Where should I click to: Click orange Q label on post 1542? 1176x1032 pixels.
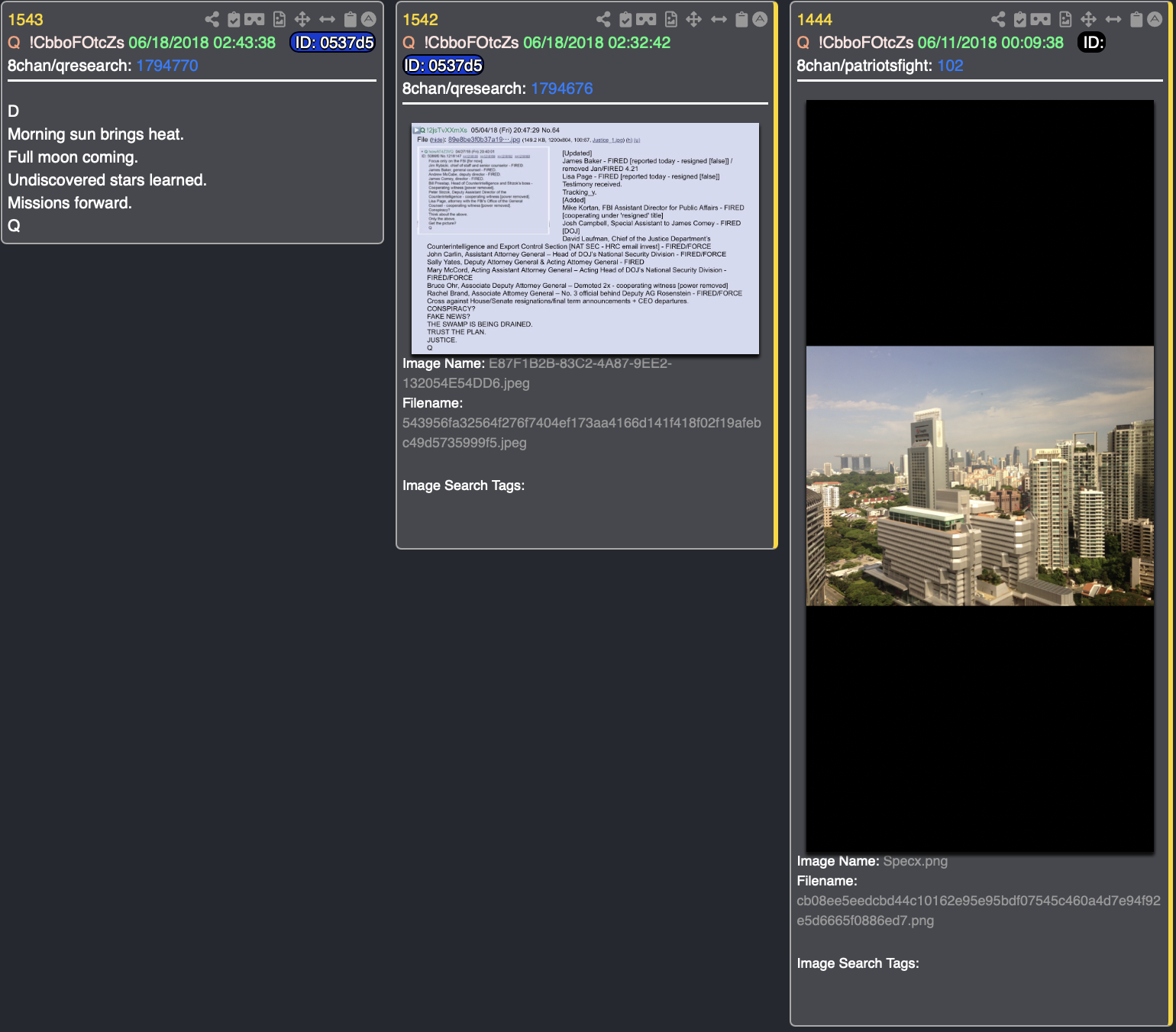[x=409, y=43]
